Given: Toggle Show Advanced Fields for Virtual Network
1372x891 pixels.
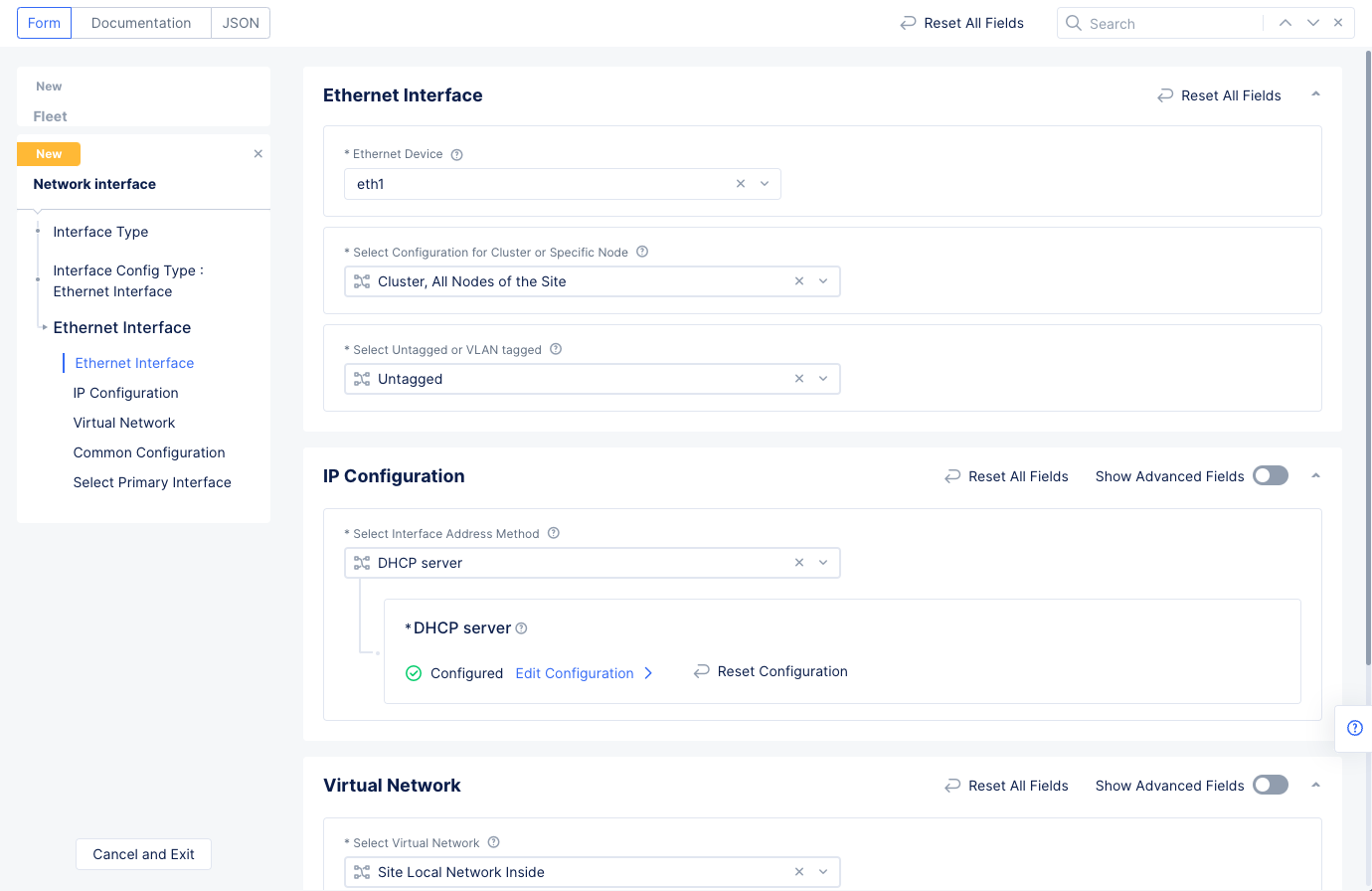Looking at the screenshot, I should coord(1270,786).
